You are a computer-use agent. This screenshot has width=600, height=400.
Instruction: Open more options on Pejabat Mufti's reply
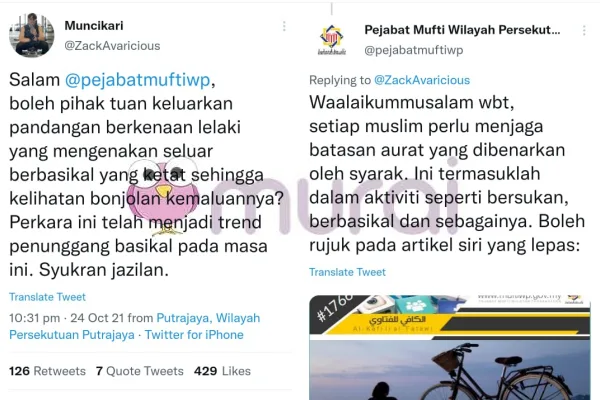[584, 31]
